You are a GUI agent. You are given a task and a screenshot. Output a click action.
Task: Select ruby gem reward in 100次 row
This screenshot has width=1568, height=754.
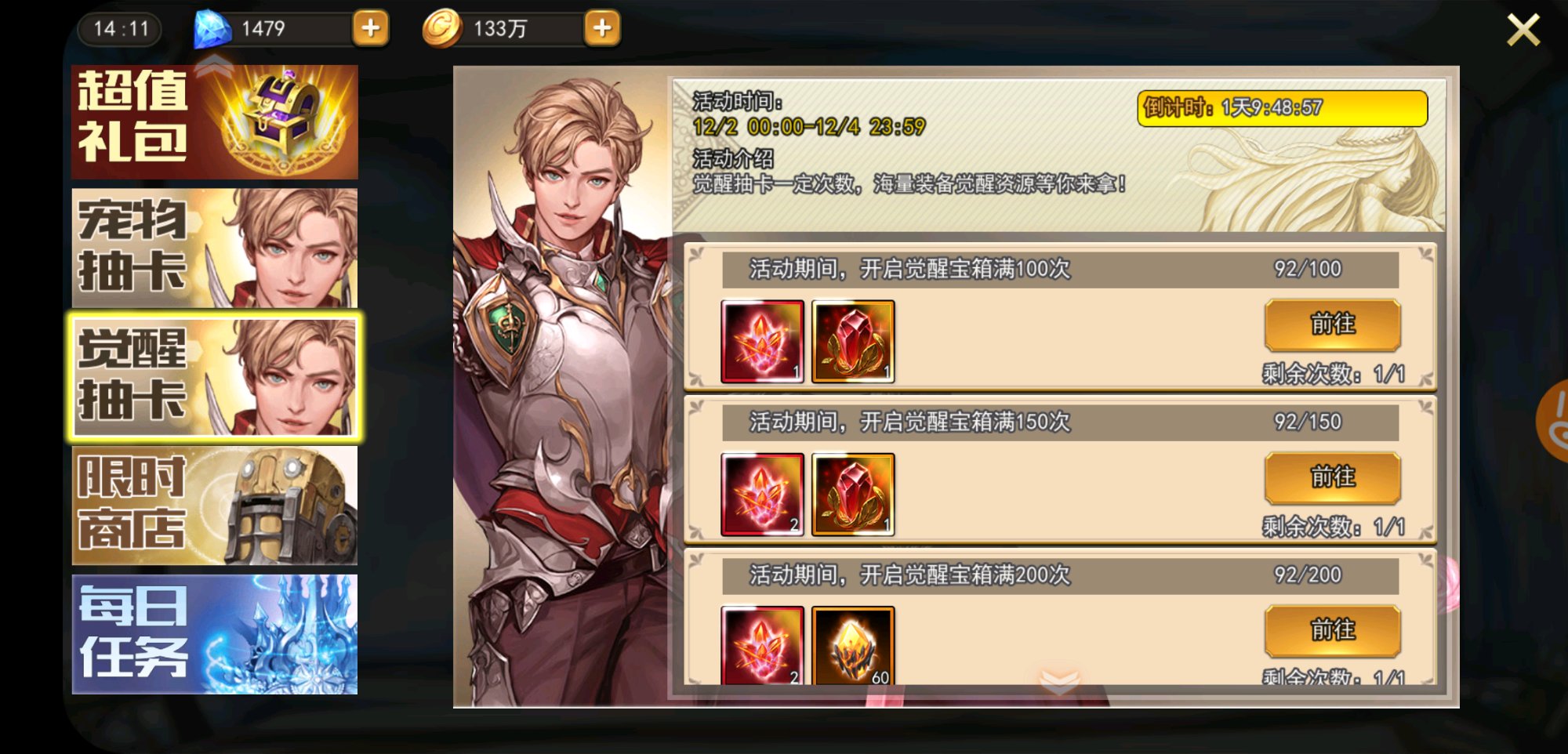coord(853,342)
